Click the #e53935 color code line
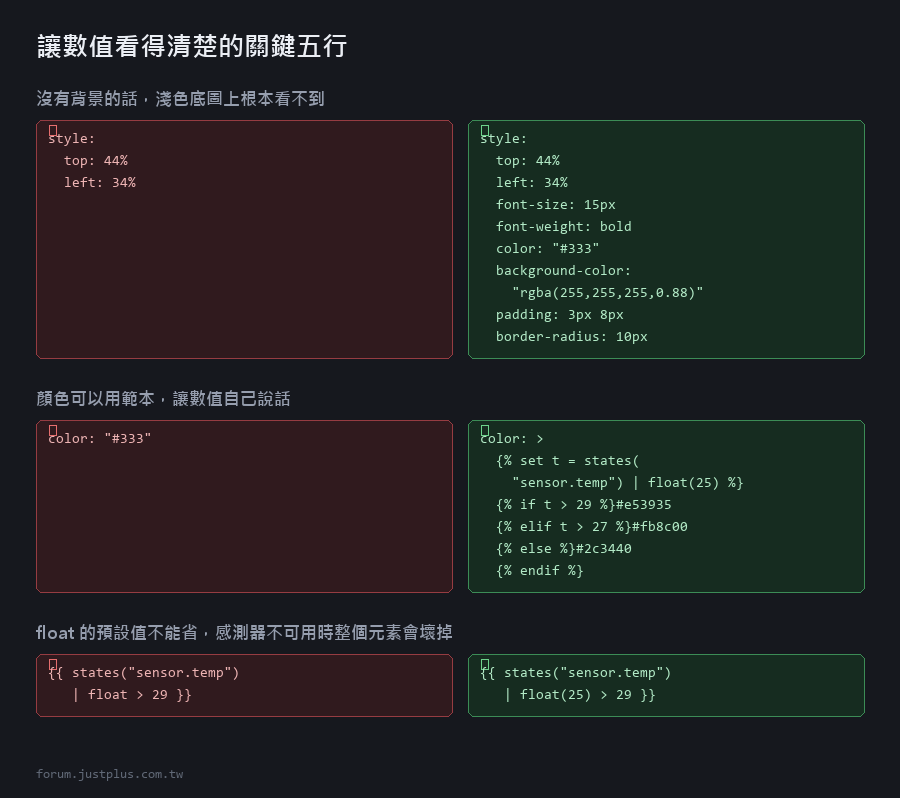Viewport: 900px width, 798px height. [x=584, y=505]
